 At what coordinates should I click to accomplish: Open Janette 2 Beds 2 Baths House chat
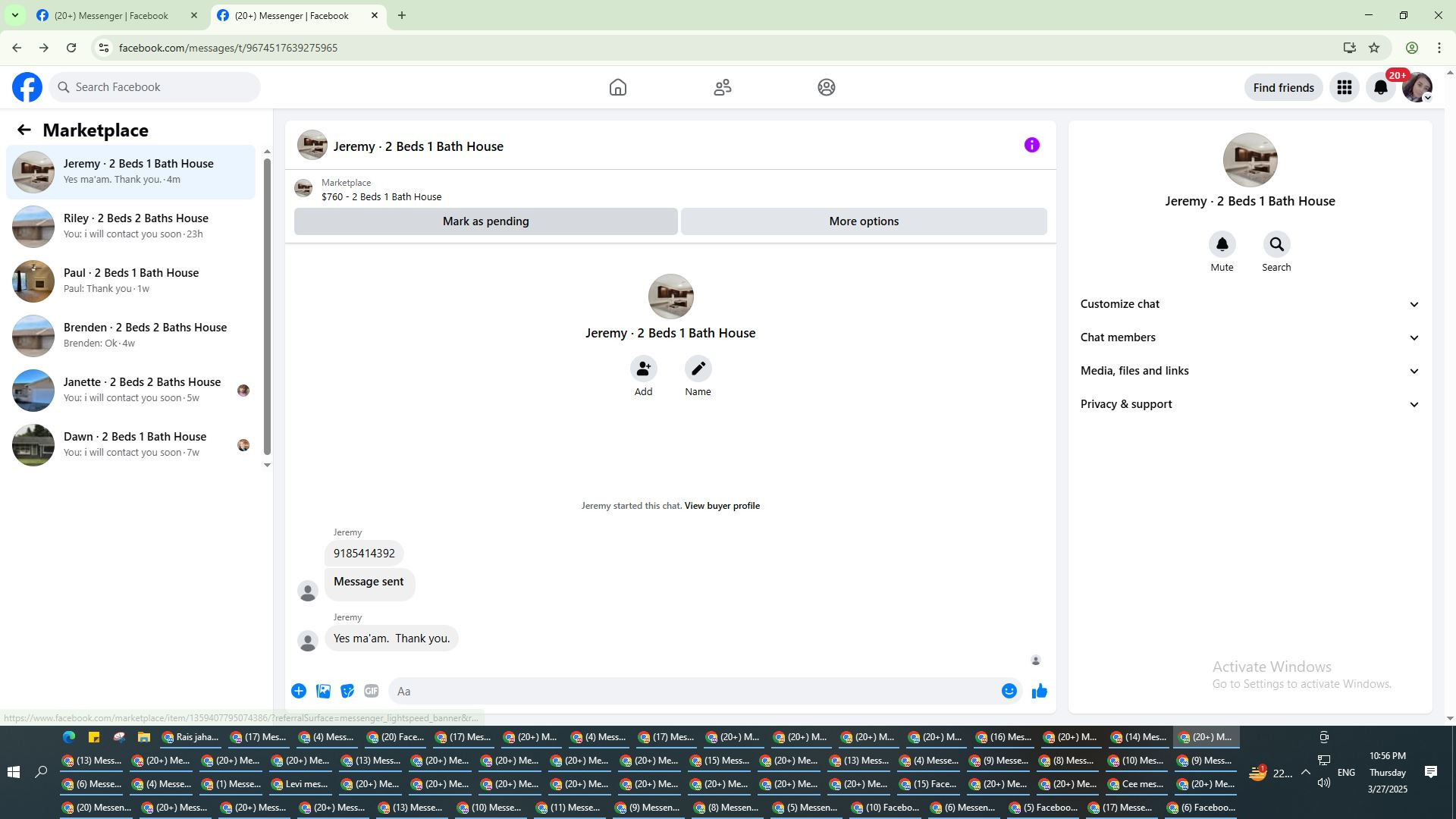(x=130, y=390)
